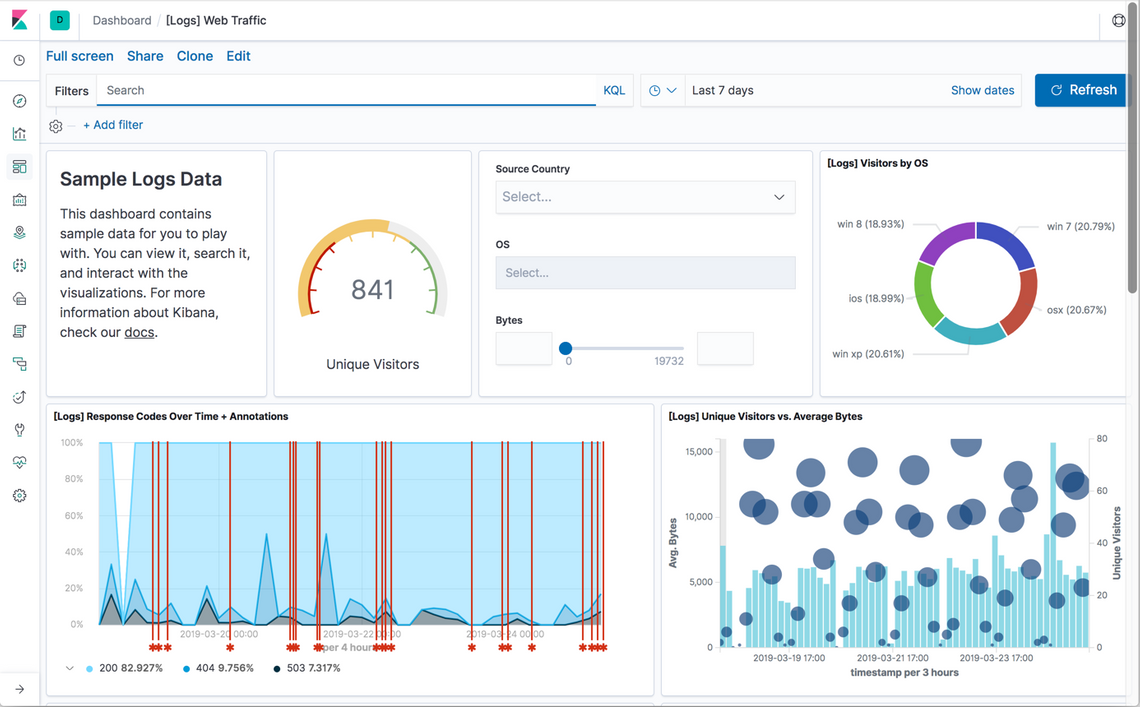Viewport: 1140px width, 707px height.
Task: Click the Refresh button
Action: tap(1081, 89)
